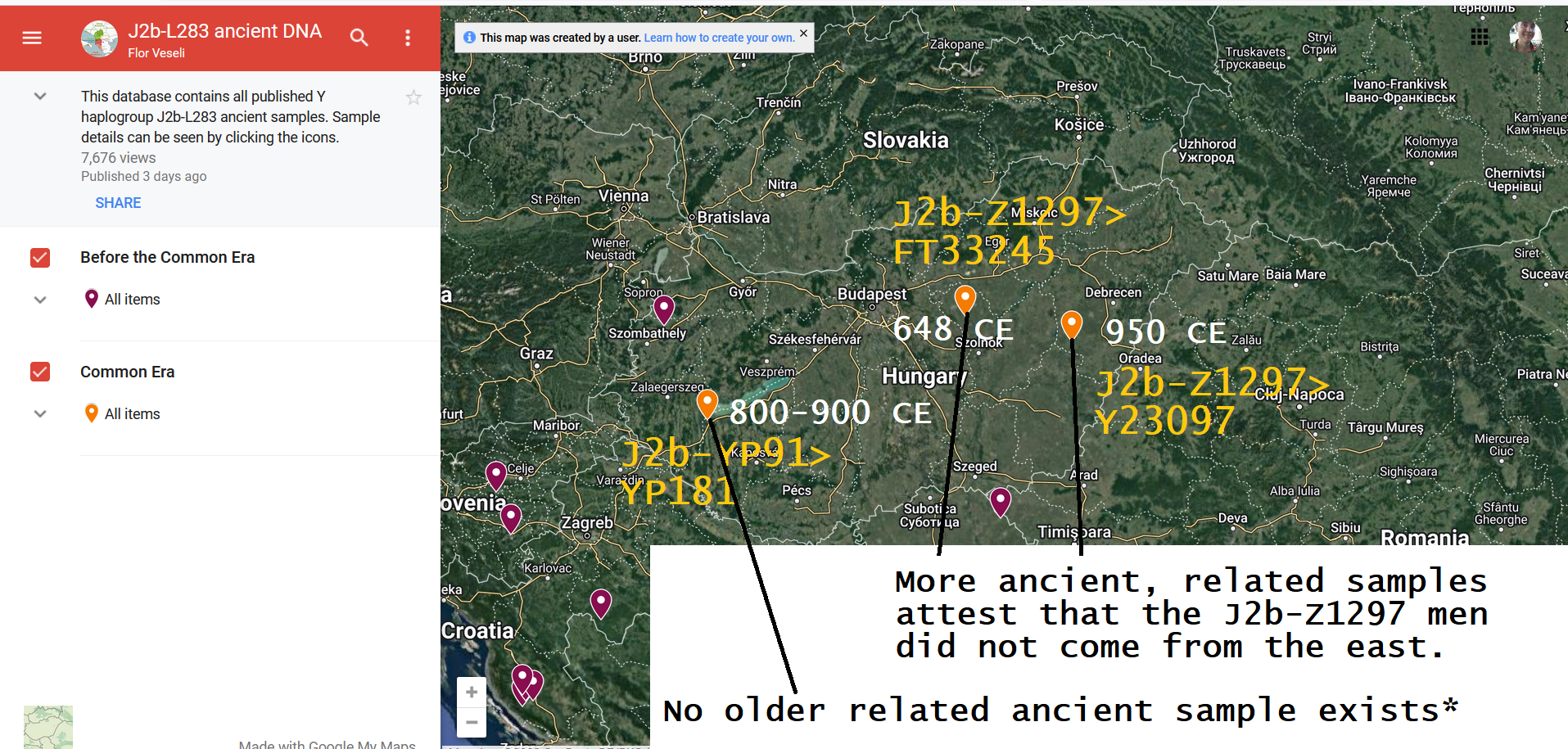Select the purple marker near Szombathely
This screenshot has height=749, width=1568.
pyautogui.click(x=664, y=309)
